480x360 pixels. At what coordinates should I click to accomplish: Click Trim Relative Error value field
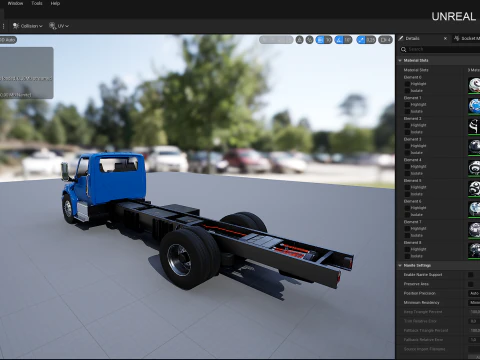474,321
